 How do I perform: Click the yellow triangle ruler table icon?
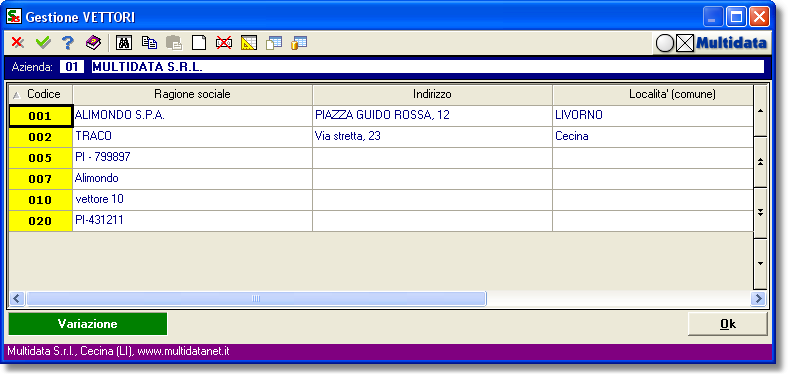[x=249, y=43]
